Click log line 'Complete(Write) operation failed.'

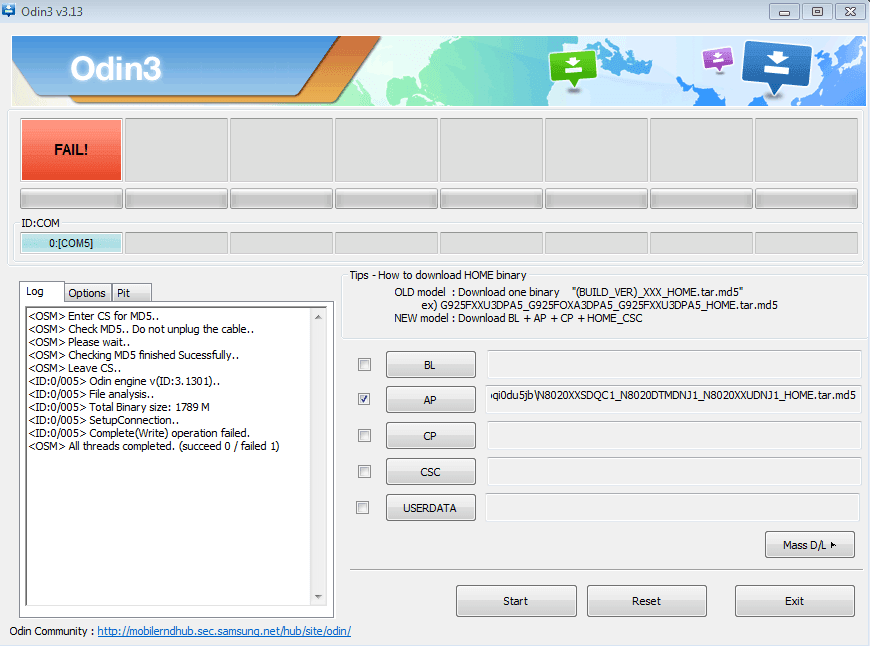click(x=139, y=433)
